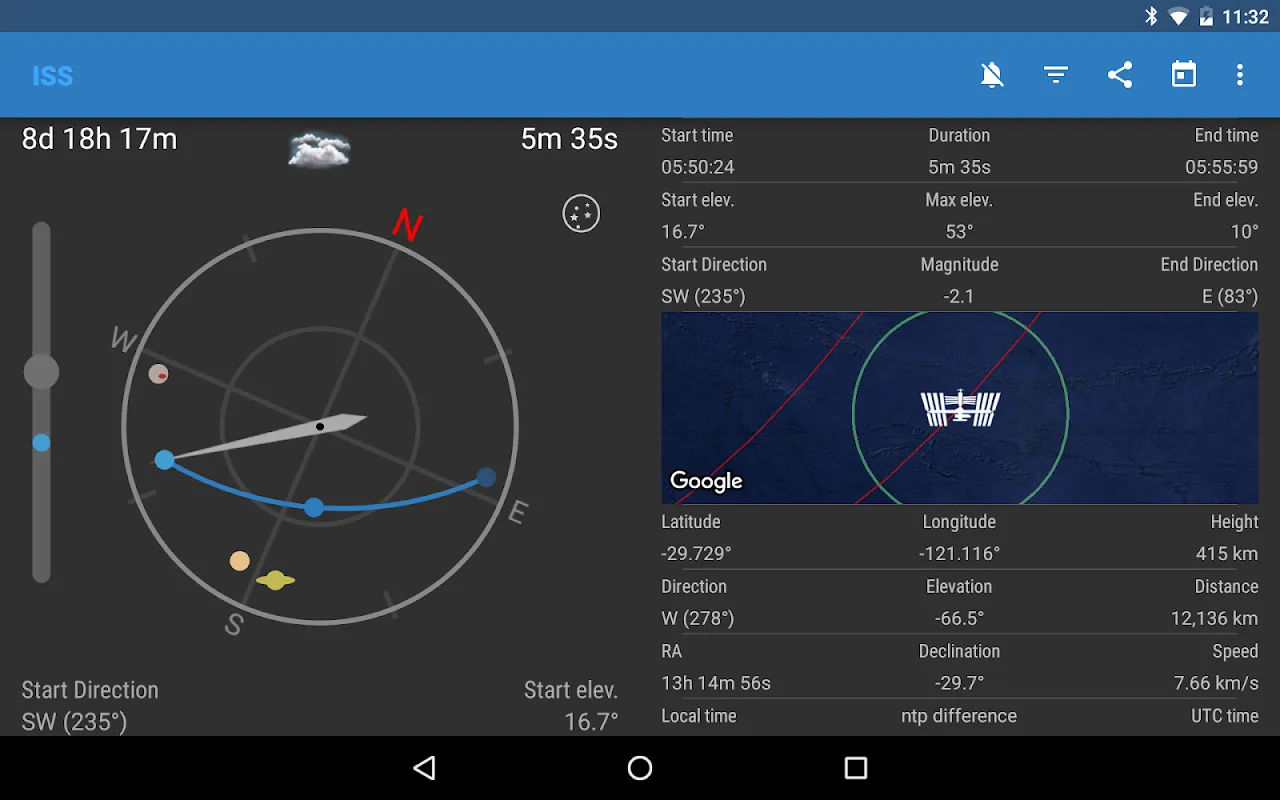Tap the peach-colored planet dot near south
Viewport: 1280px width, 800px height.
239,561
